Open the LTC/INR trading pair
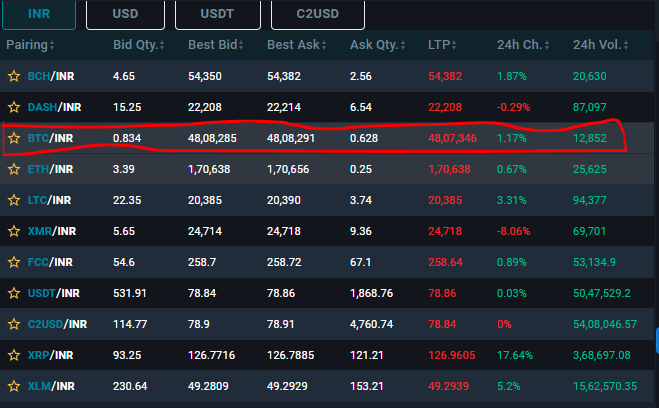659x408 pixels. (50, 200)
